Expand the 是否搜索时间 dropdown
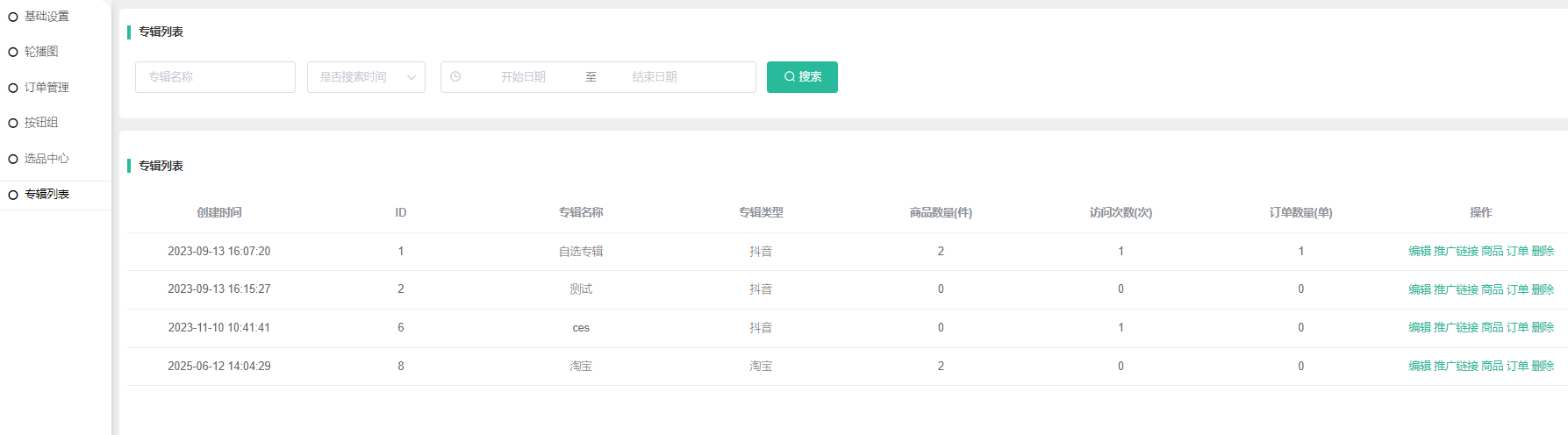 point(366,77)
